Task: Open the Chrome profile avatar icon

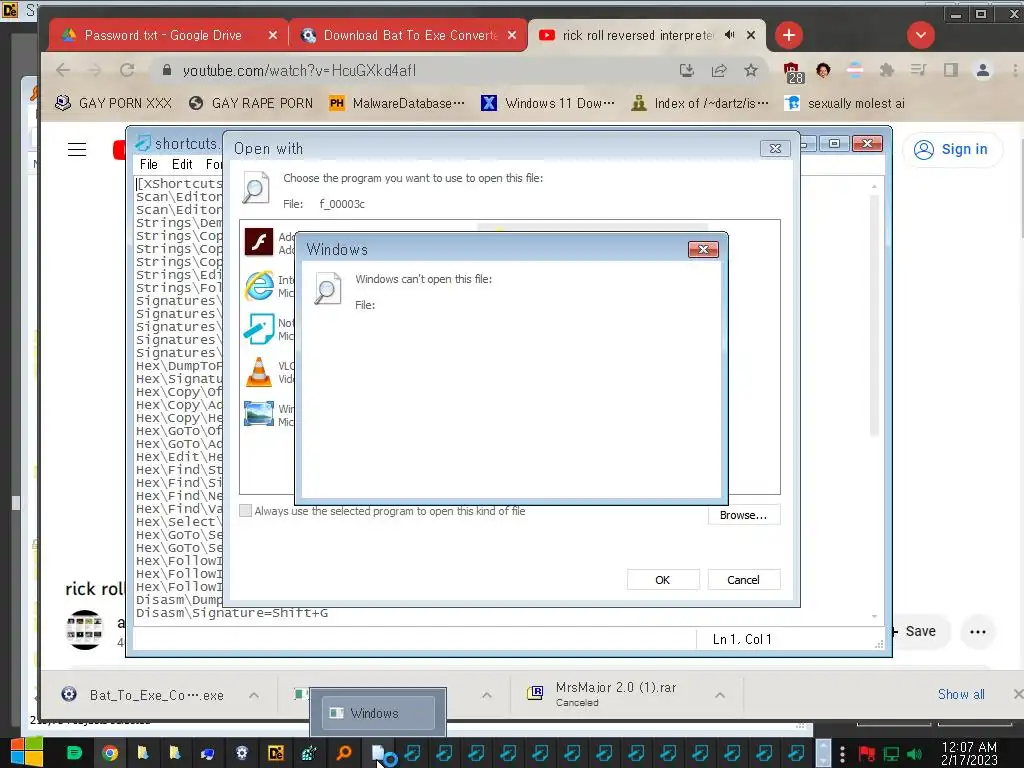Action: [x=983, y=70]
